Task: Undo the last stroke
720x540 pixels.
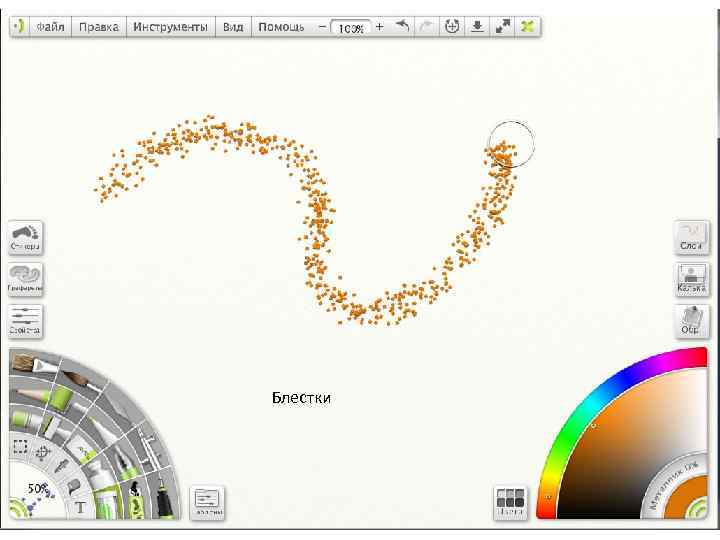Action: click(402, 27)
